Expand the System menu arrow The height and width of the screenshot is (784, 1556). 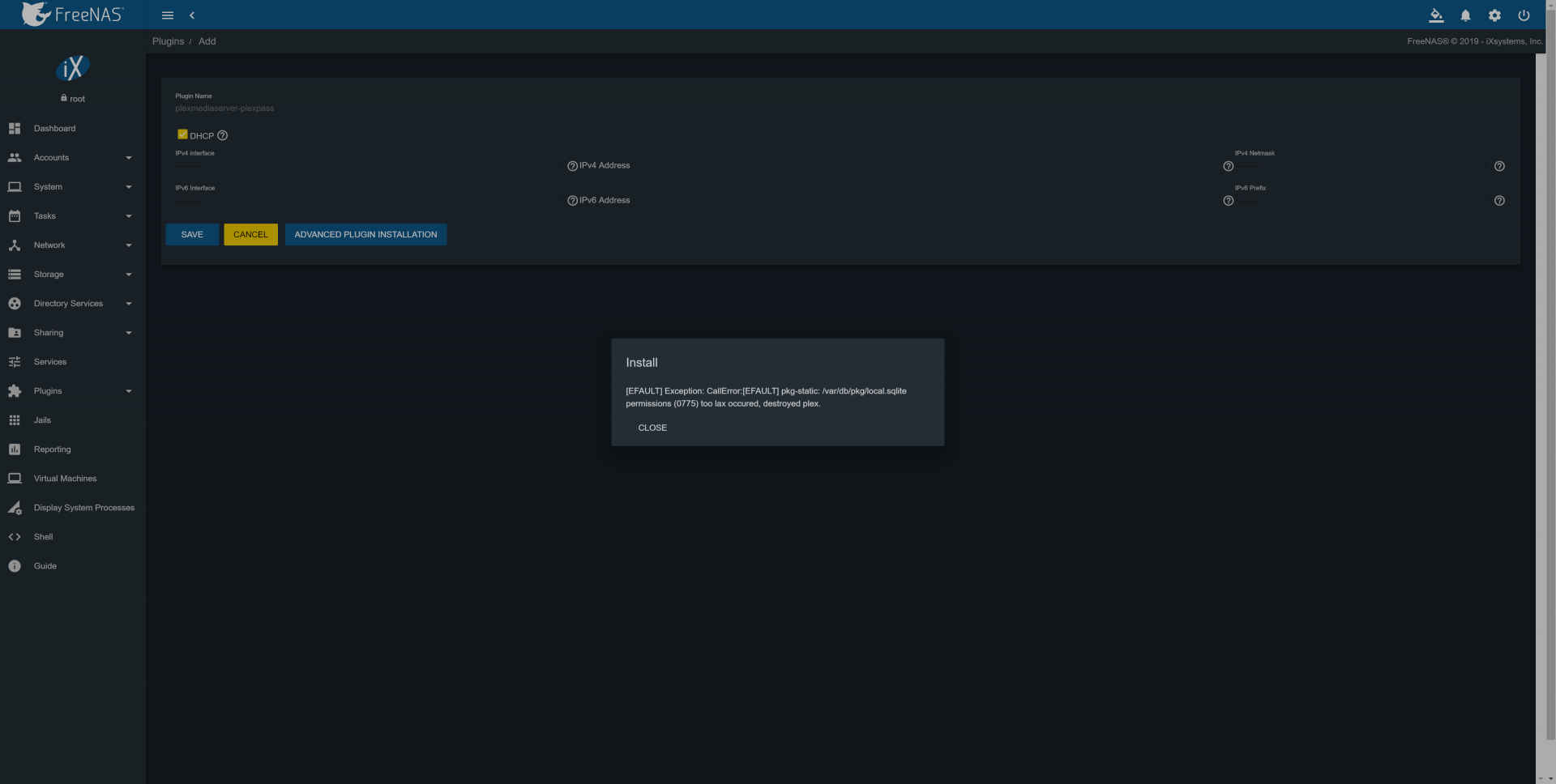pyautogui.click(x=129, y=187)
